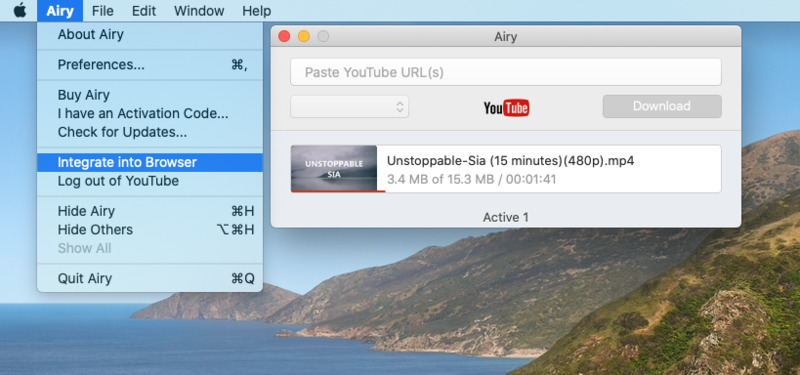The width and height of the screenshot is (800, 375).
Task: Open the File menu
Action: (x=103, y=11)
